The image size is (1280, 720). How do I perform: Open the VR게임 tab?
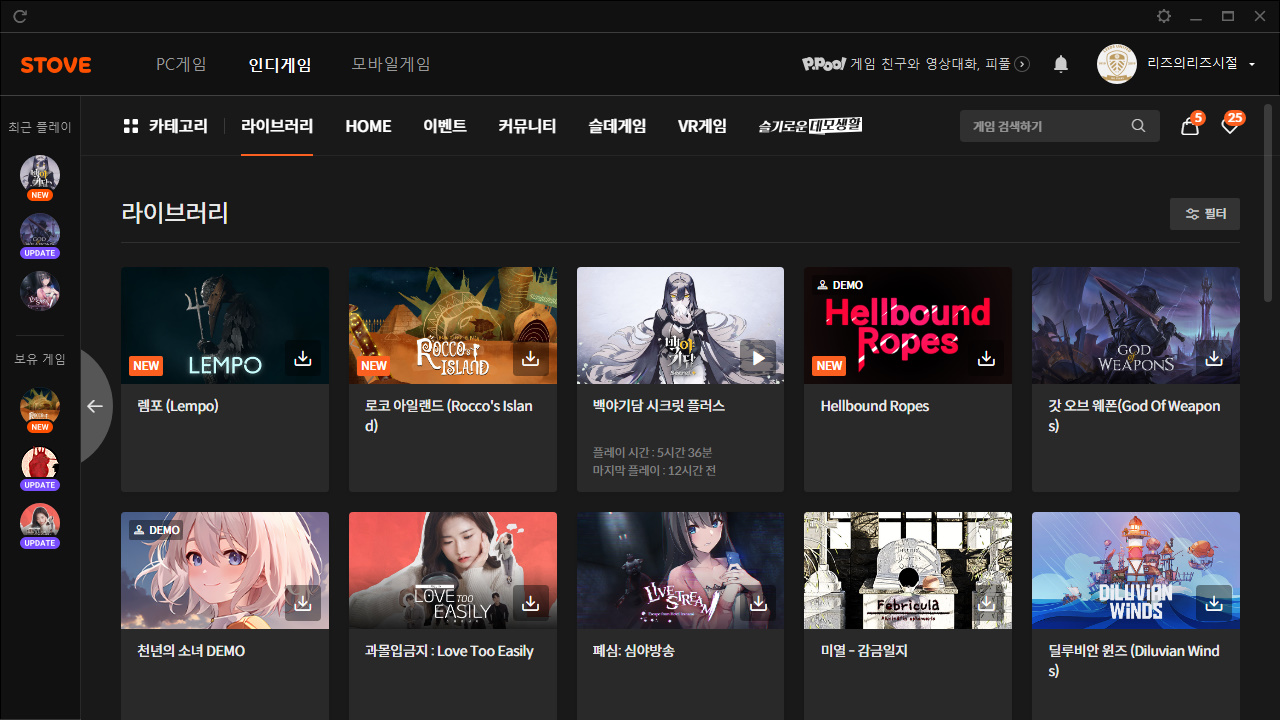coord(702,126)
